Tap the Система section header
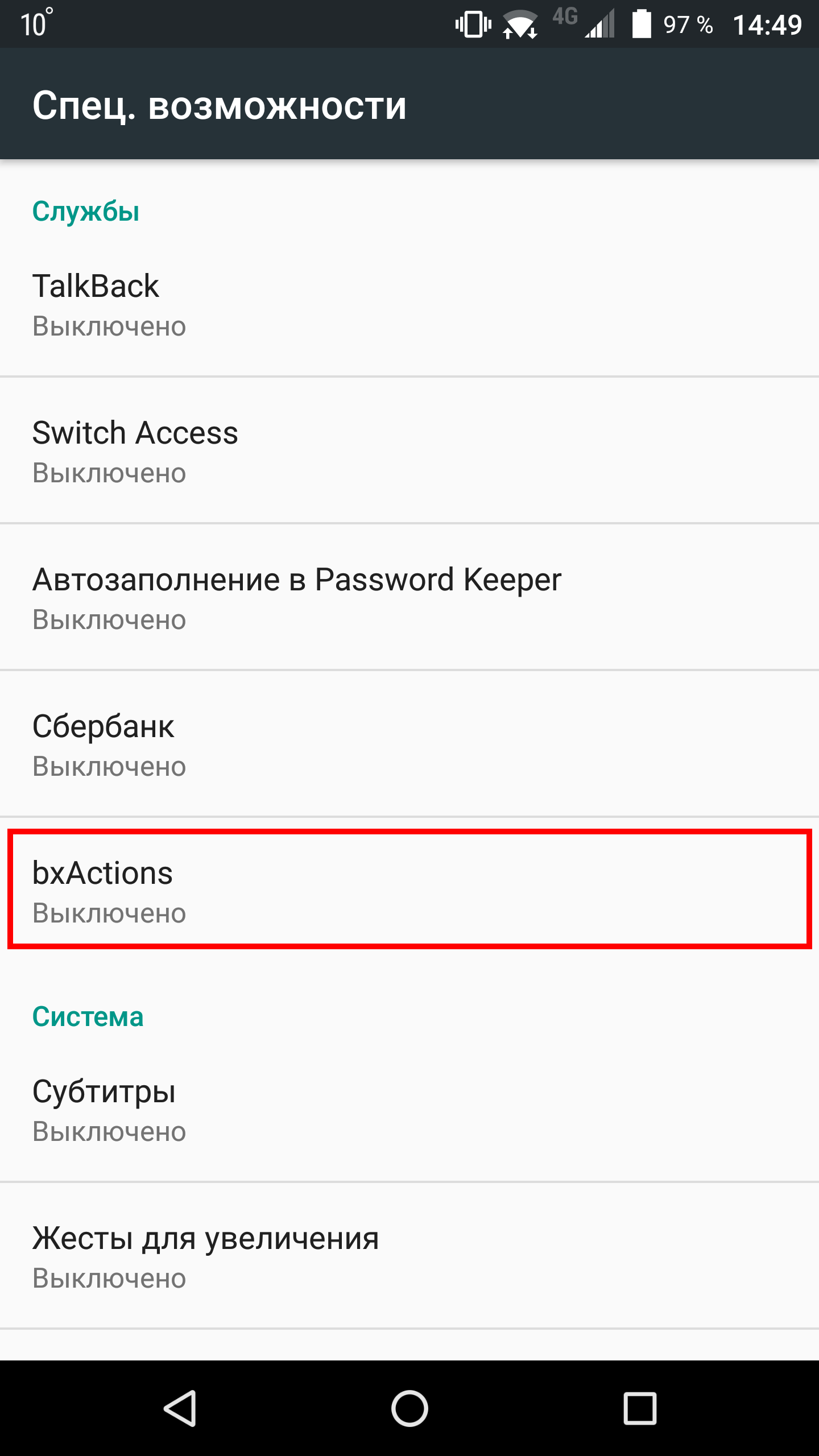The width and height of the screenshot is (819, 1456). coord(88,1017)
